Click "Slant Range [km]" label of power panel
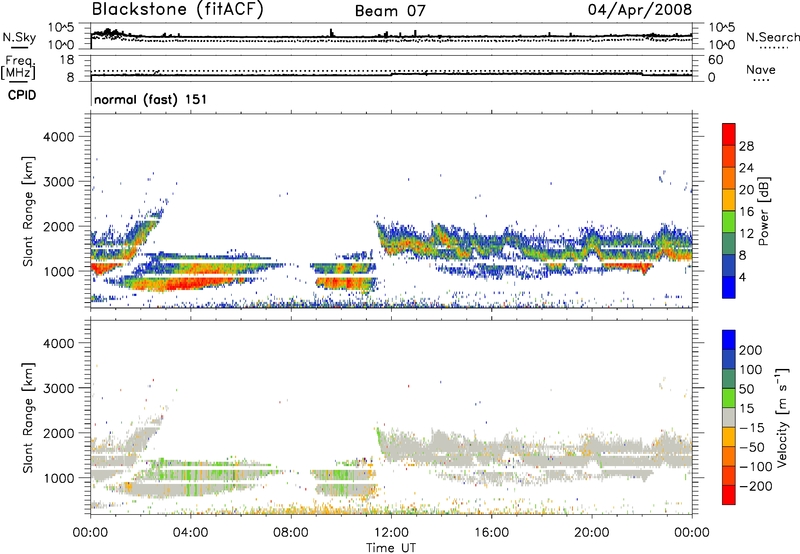Screen dimensions: 800x554 (28, 211)
